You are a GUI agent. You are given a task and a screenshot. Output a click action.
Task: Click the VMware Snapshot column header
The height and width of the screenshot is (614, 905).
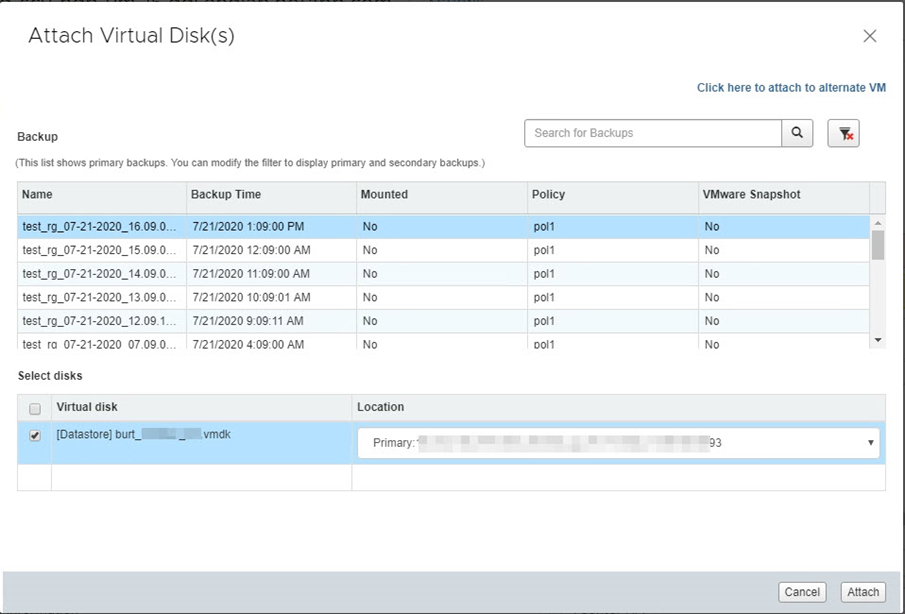(x=780, y=195)
